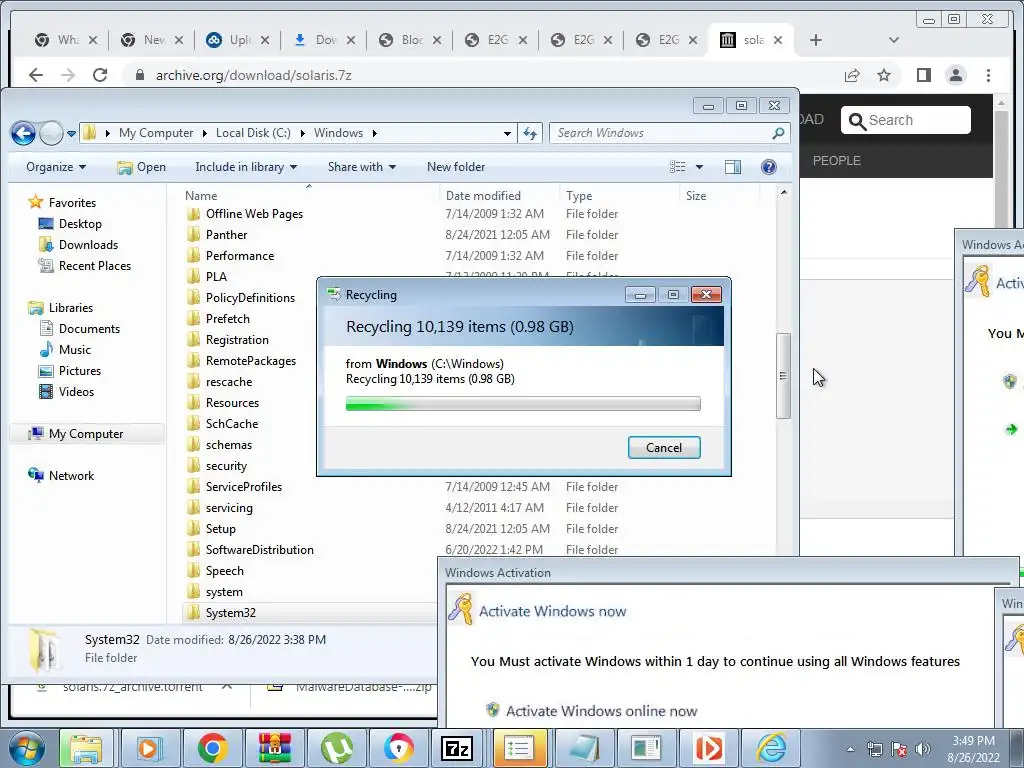Click the volume speaker tray icon

point(923,749)
